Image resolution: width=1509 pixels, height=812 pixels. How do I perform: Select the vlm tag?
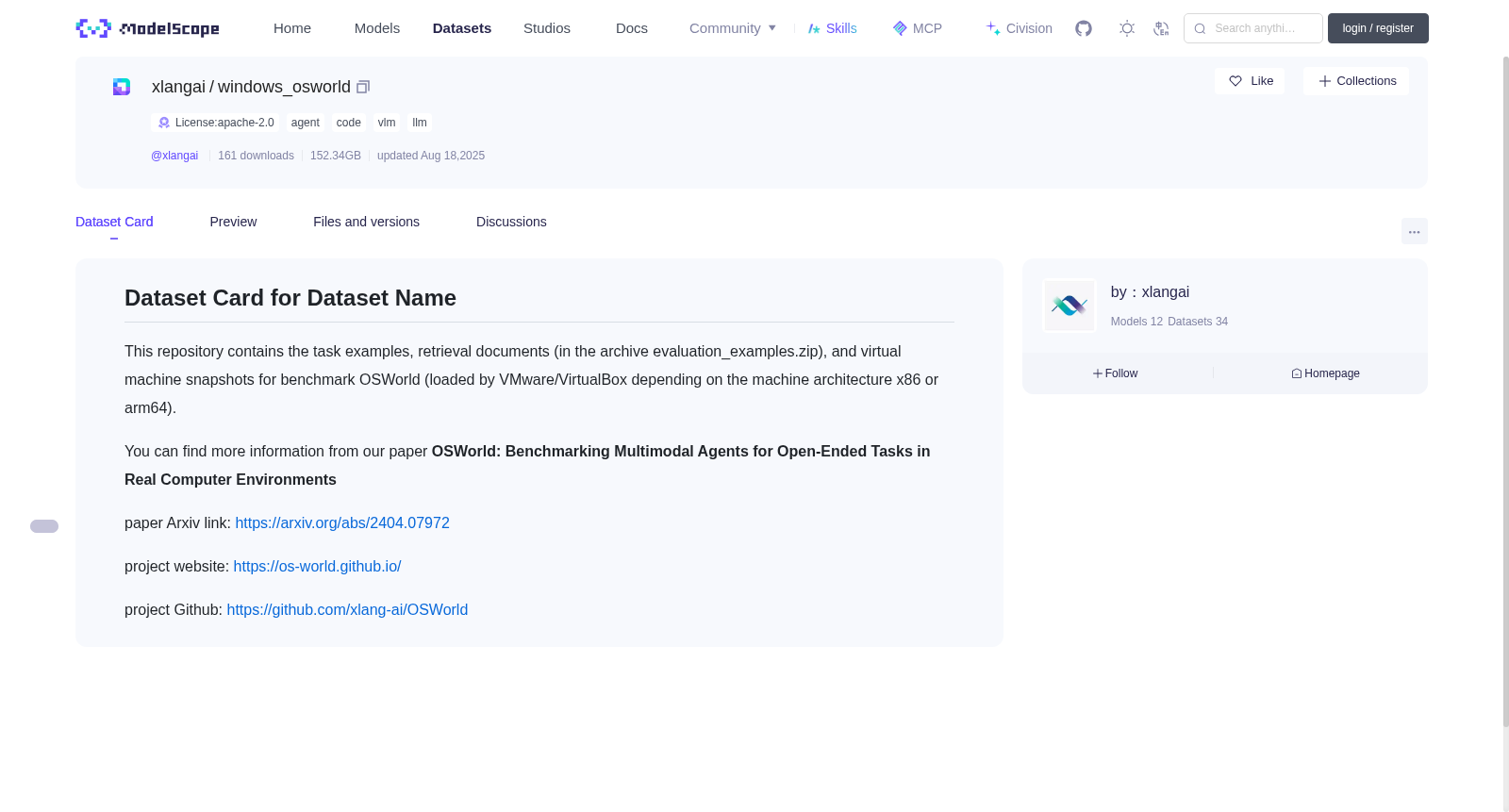(387, 123)
